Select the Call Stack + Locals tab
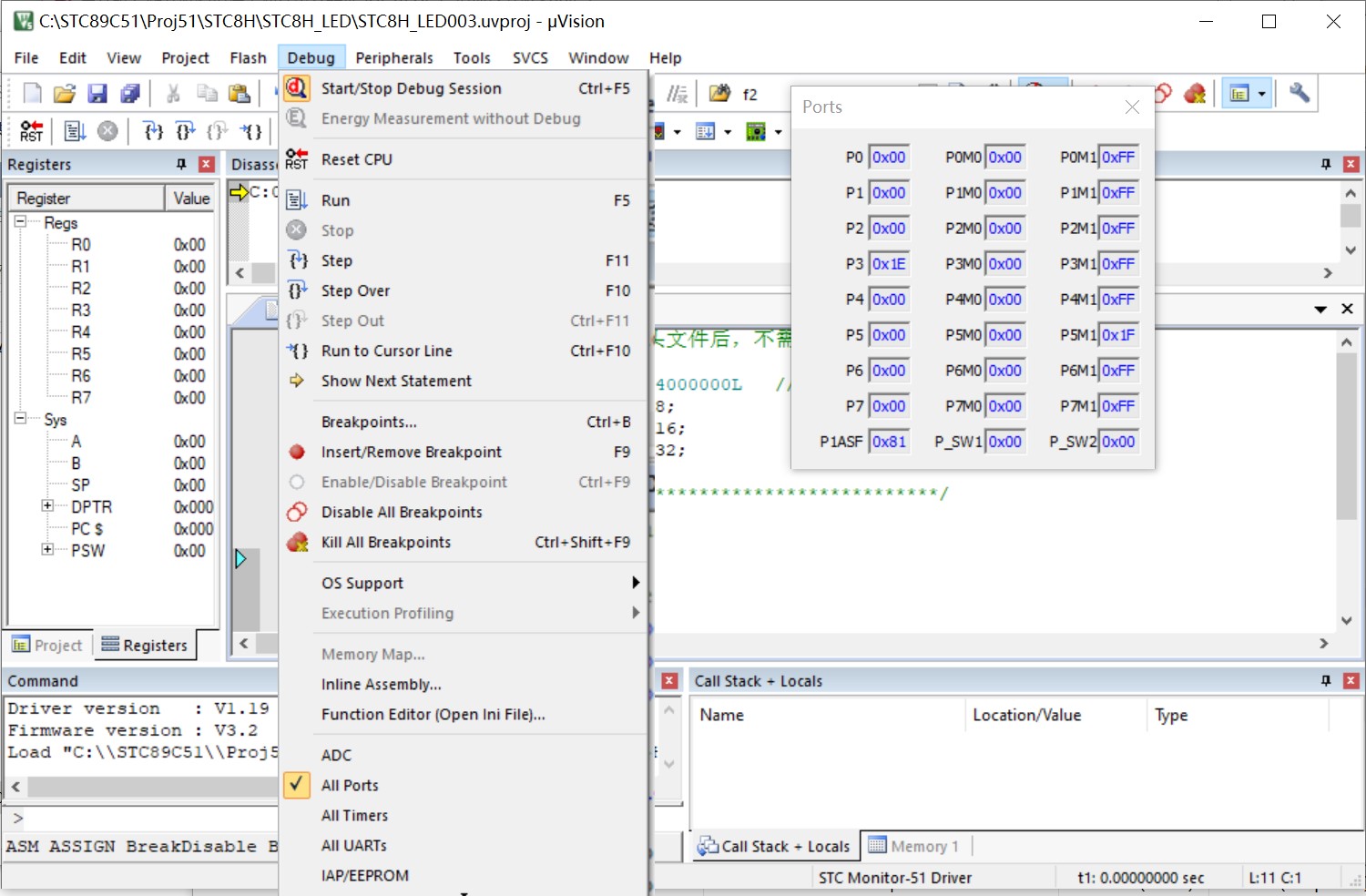The width and height of the screenshot is (1366, 896). pos(773,846)
